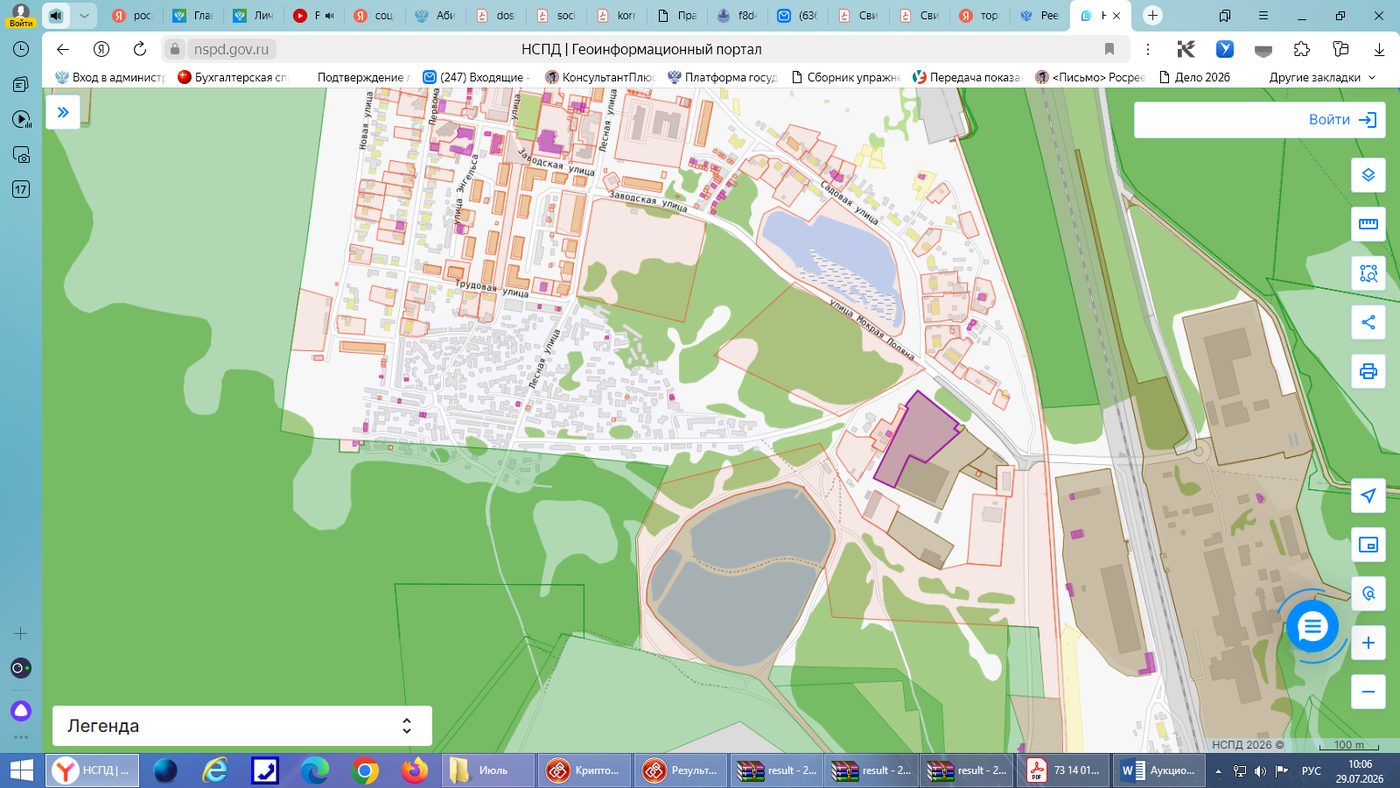Open the new browser tab
This screenshot has width=1400, height=788.
point(1153,16)
